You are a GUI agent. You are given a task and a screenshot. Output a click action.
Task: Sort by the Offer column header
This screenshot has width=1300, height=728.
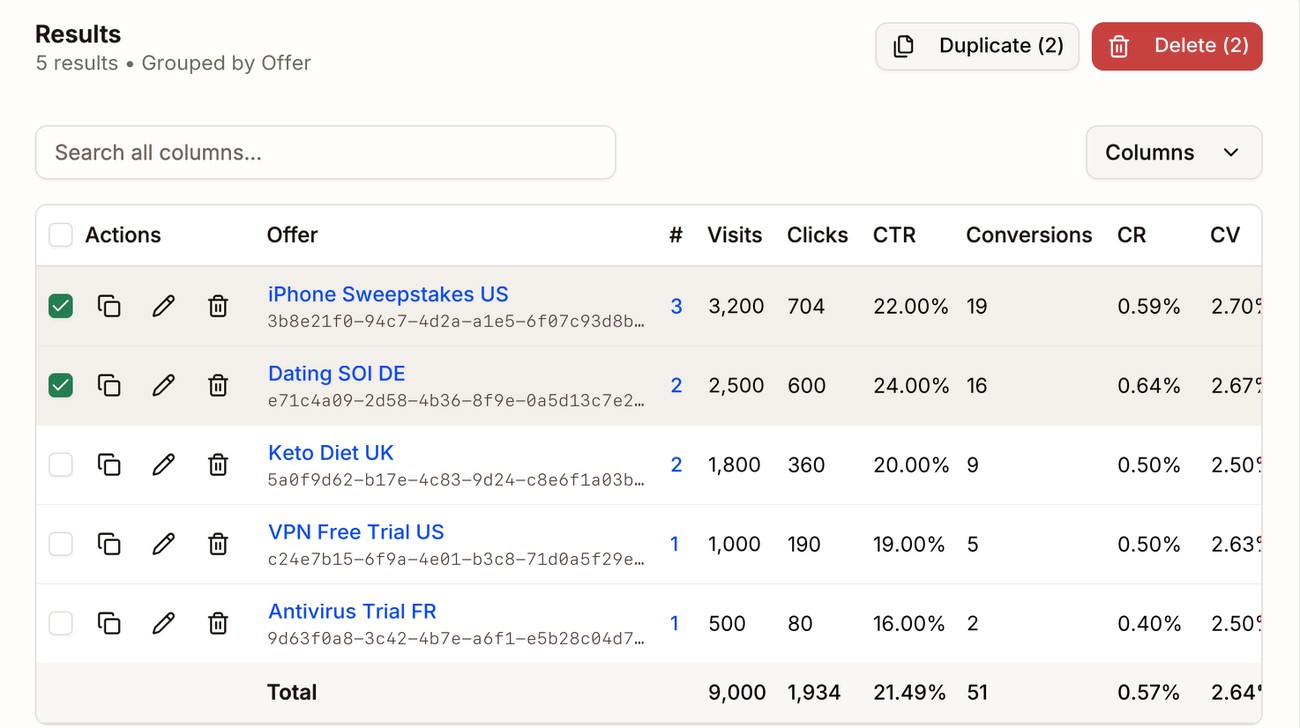[x=292, y=235]
